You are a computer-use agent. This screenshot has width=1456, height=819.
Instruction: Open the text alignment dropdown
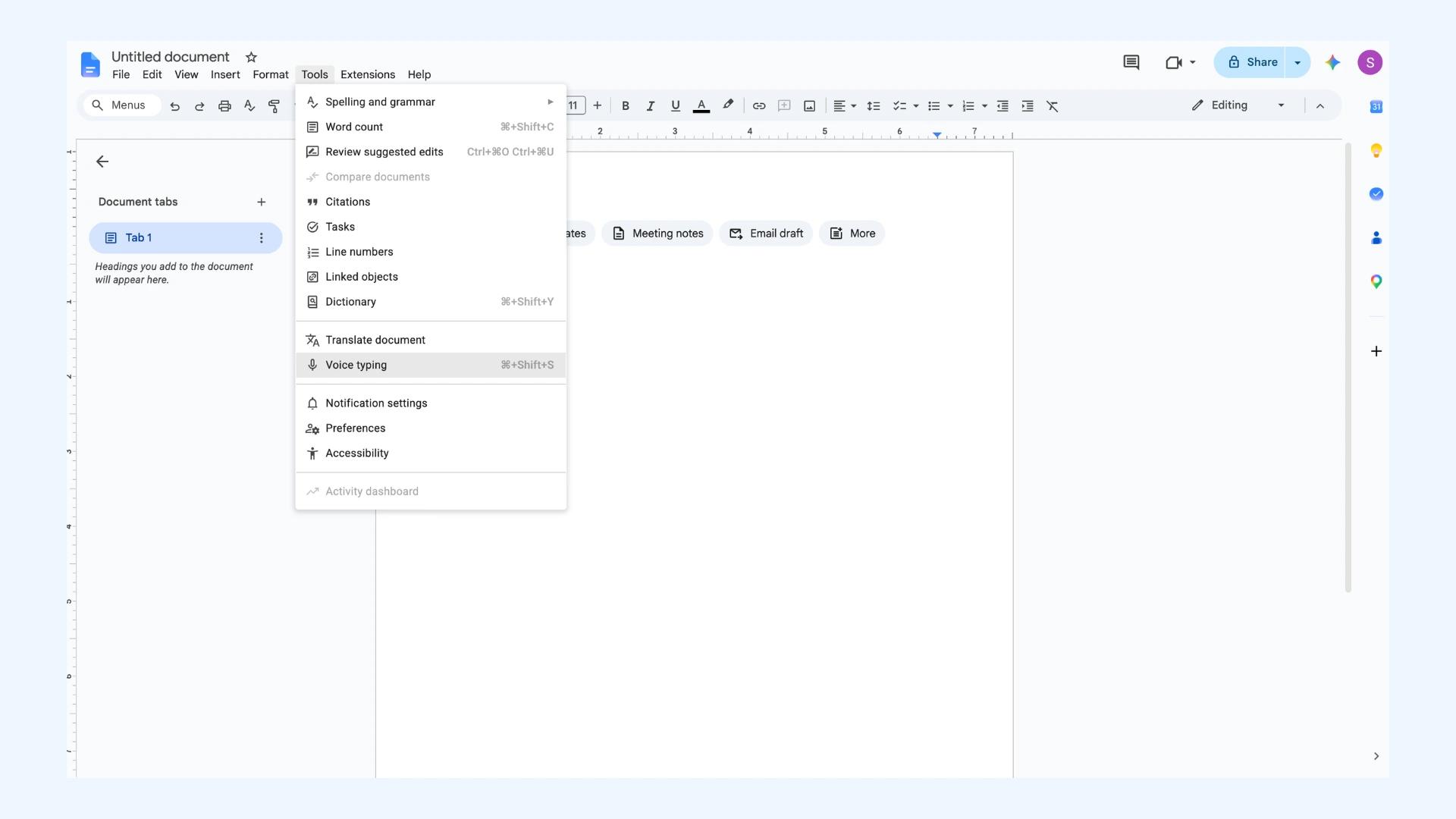845,106
